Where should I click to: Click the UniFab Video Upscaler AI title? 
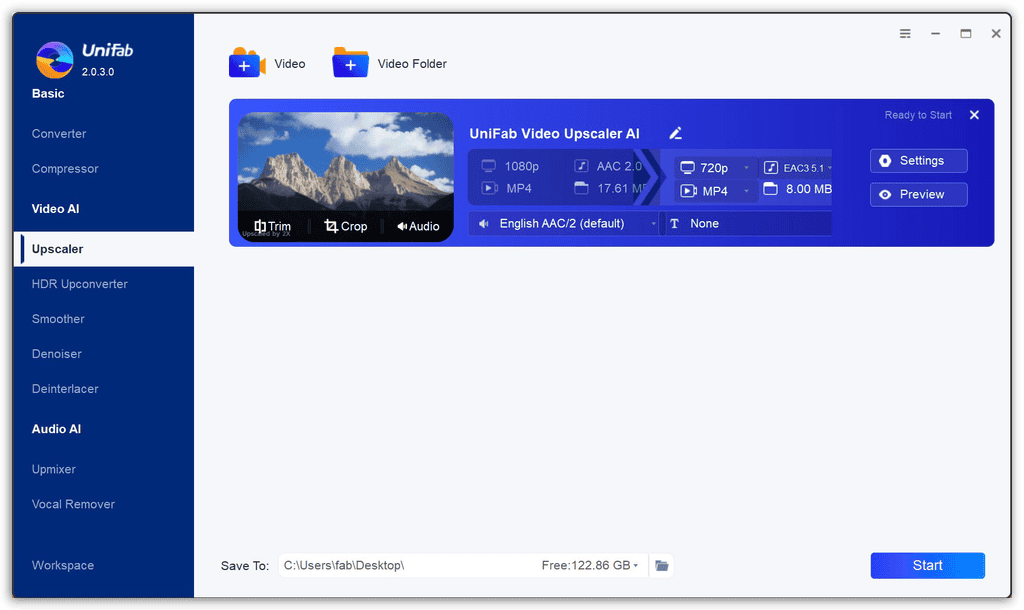[554, 133]
